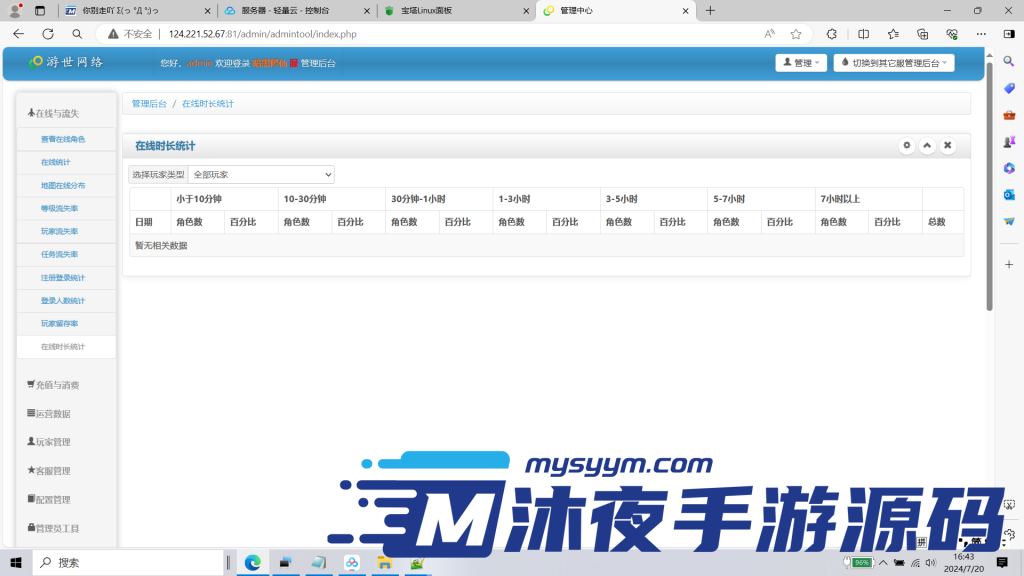Collapse the 在线时长统计 panel with its chevron

tap(927, 145)
